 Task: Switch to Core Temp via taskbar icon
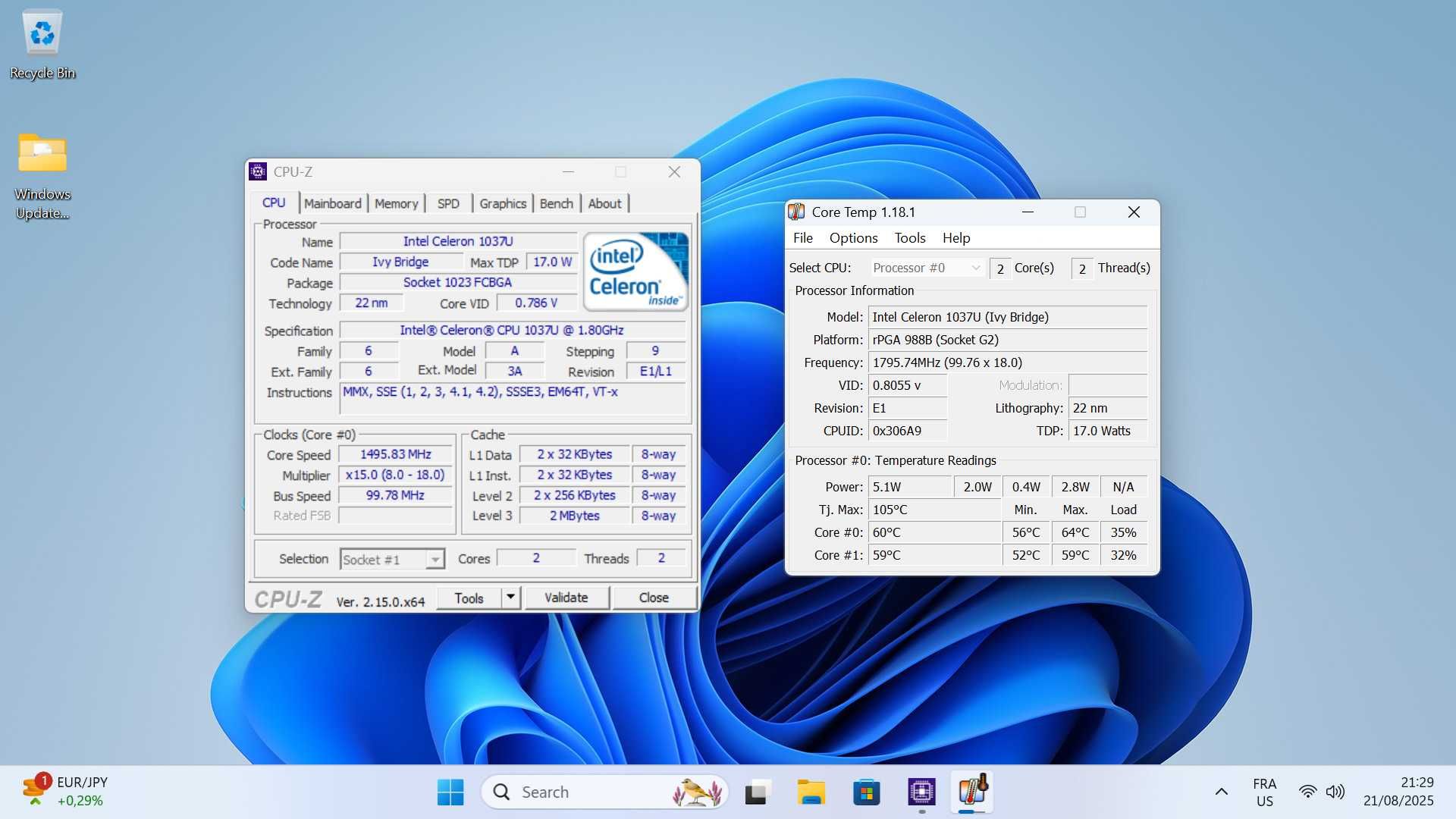point(973,792)
